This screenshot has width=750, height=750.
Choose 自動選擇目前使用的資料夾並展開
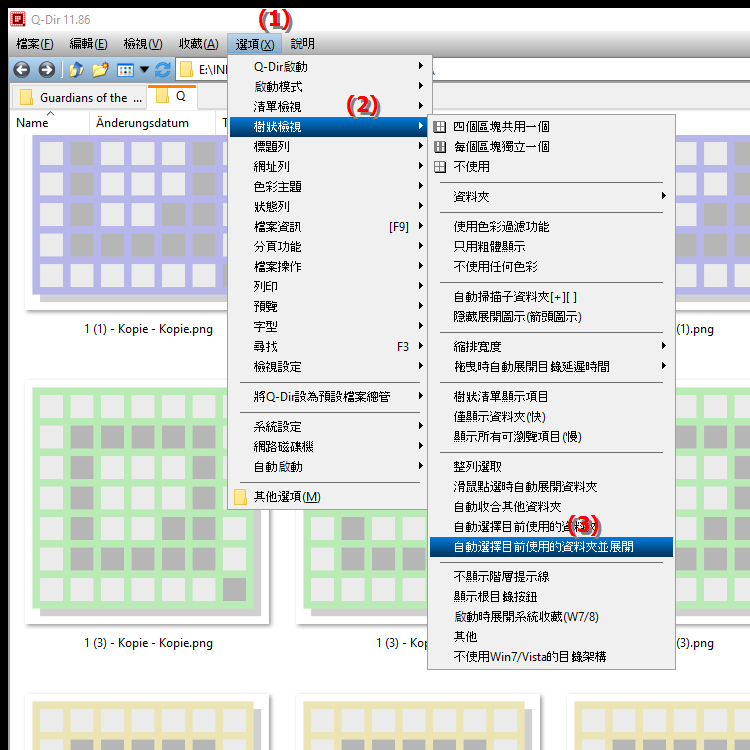pyautogui.click(x=551, y=547)
